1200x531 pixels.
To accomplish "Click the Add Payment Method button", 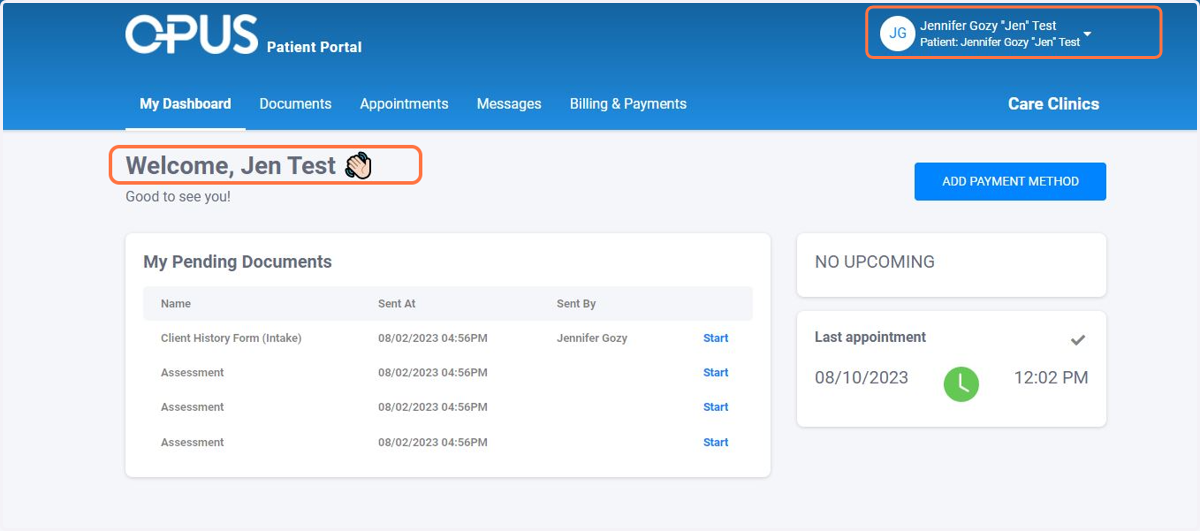I will 1010,181.
